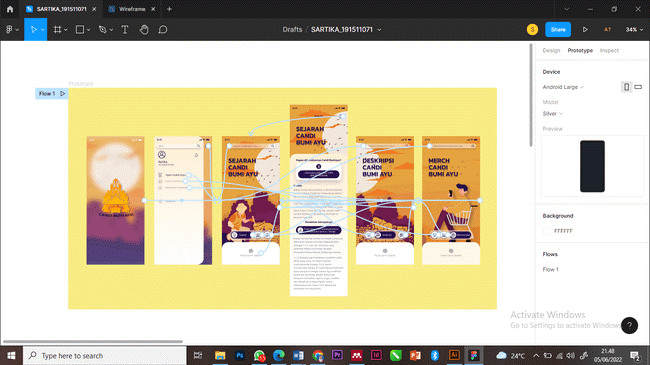Open Word from the taskbar
650x365 pixels.
pos(298,355)
